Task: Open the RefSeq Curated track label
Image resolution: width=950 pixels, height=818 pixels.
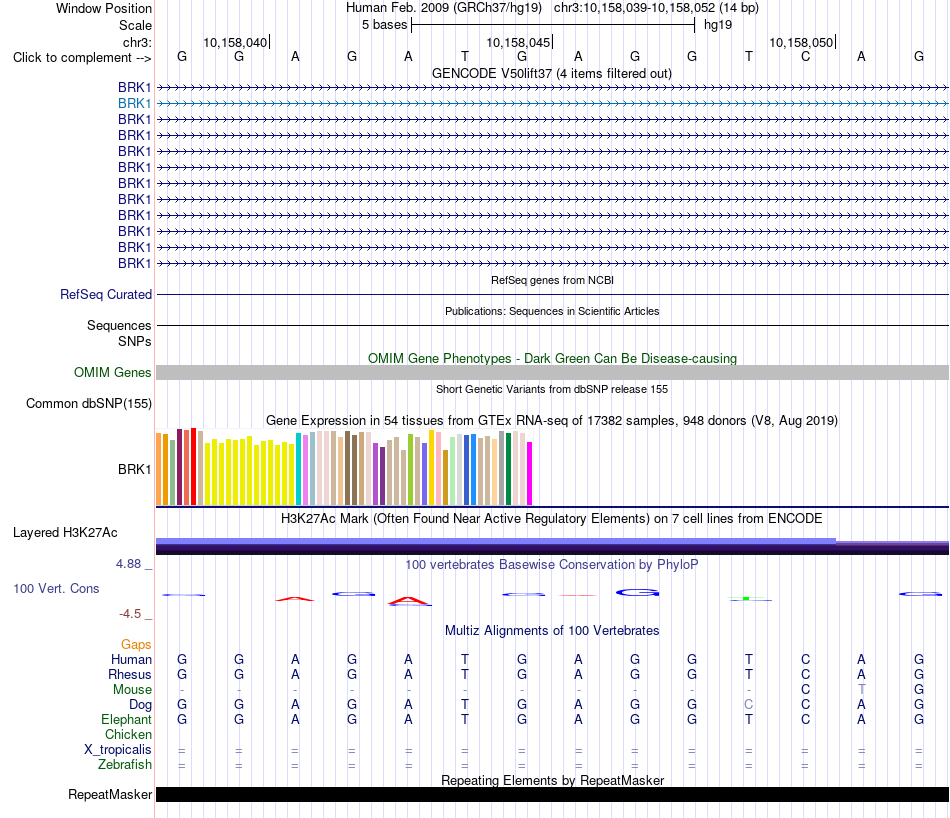Action: [106, 294]
